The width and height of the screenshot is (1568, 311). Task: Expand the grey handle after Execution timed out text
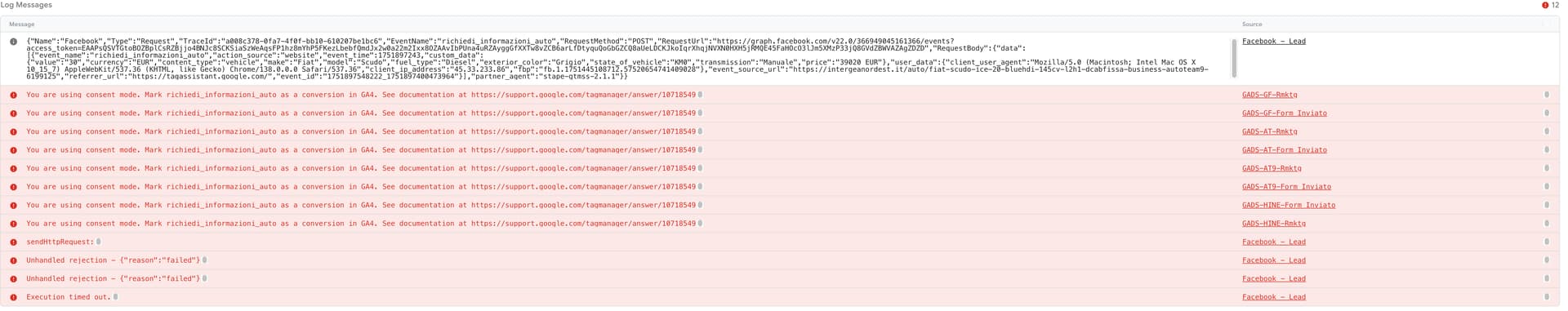point(116,297)
